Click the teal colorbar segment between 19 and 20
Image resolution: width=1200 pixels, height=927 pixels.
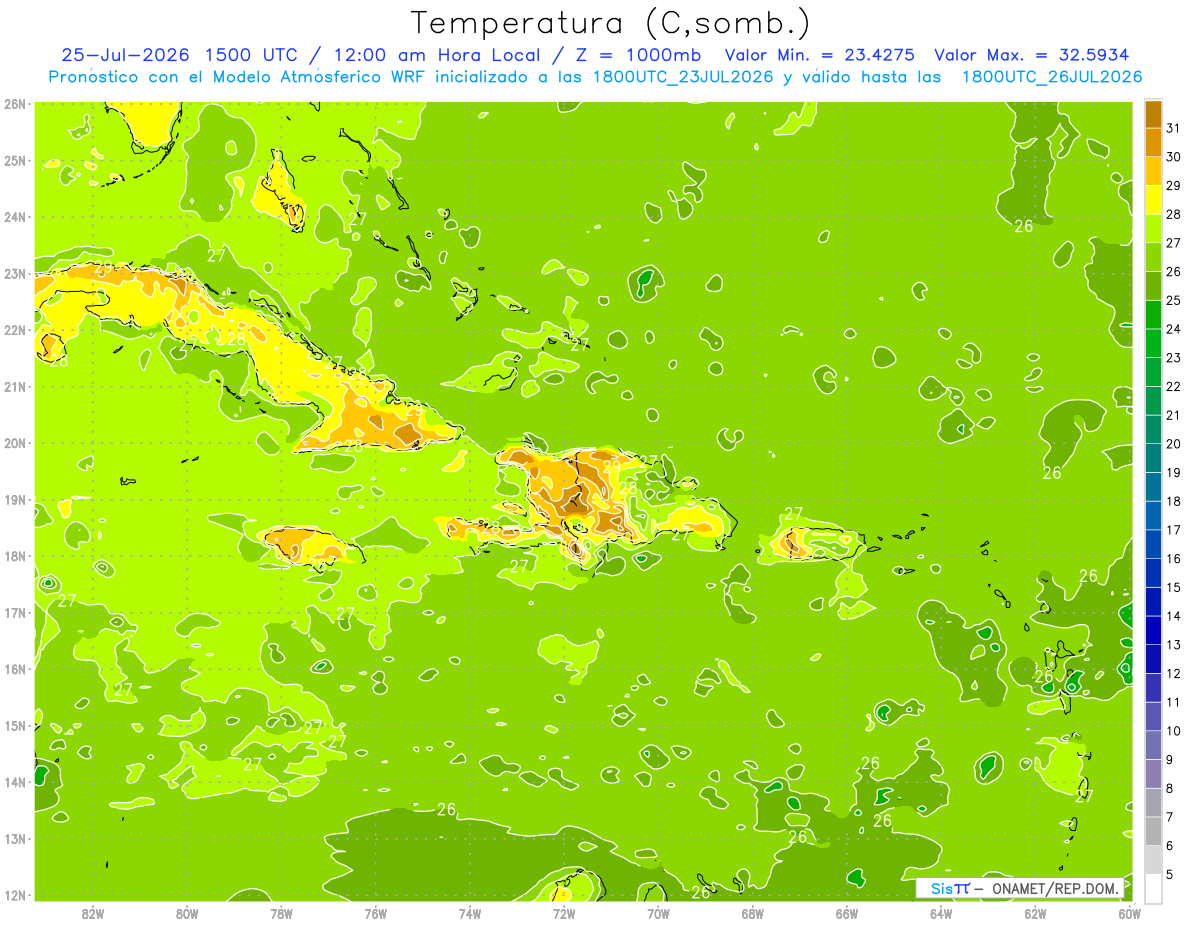pyautogui.click(x=1153, y=459)
